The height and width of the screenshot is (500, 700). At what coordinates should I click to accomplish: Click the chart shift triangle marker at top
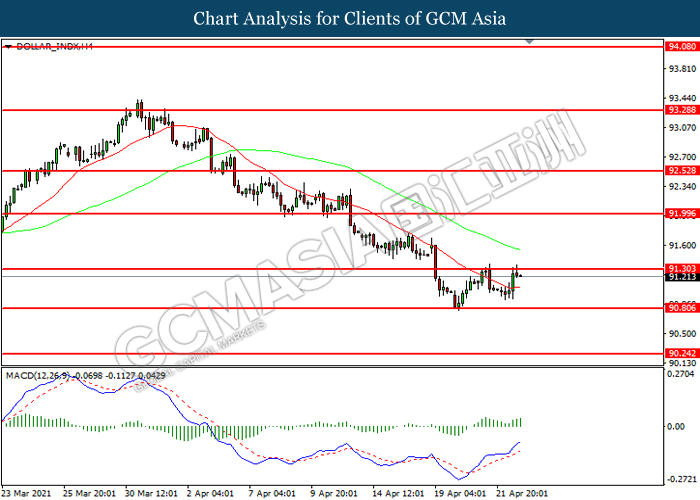pos(529,42)
